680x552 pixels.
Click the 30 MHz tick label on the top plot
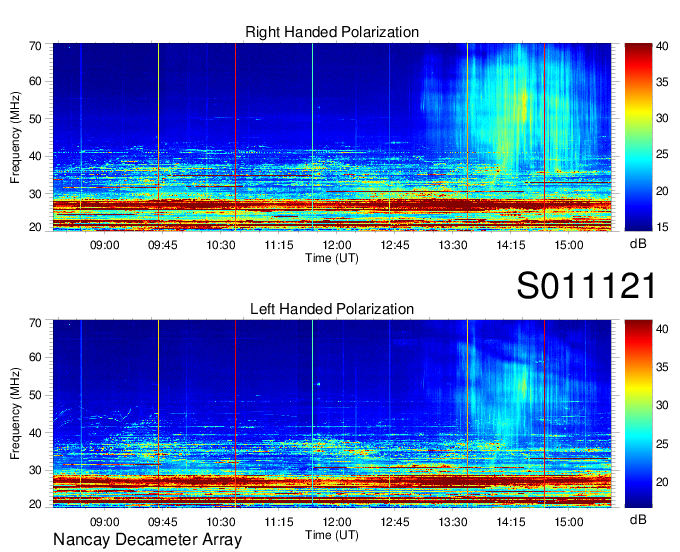point(35,194)
